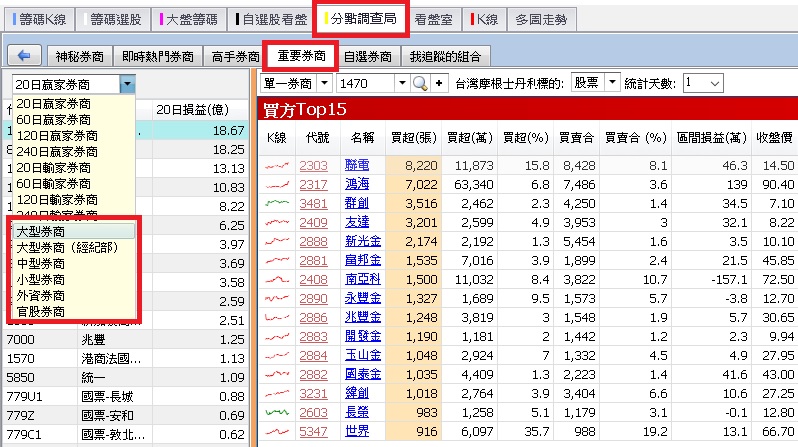Open 我追蹤的組合 sub-tab

[445, 57]
